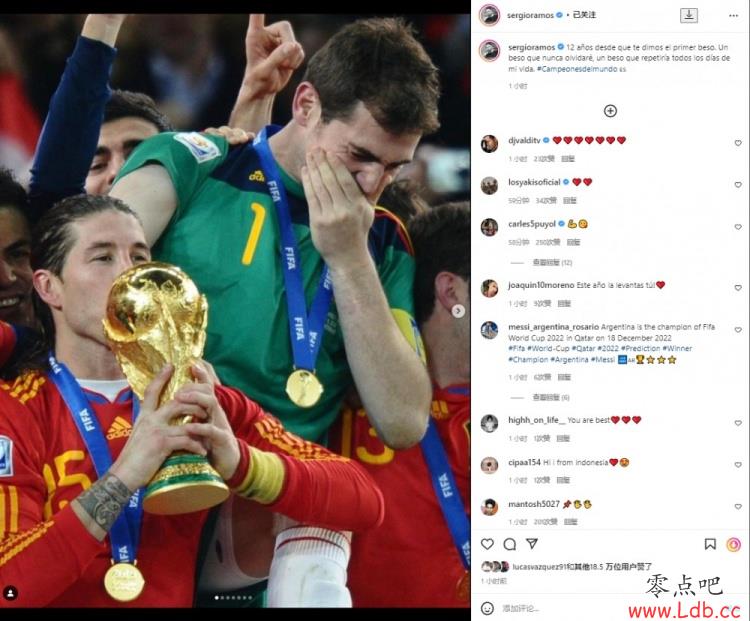Image resolution: width=750 pixels, height=621 pixels.
Task: Open the emoji picker in comment box
Action: (487, 608)
